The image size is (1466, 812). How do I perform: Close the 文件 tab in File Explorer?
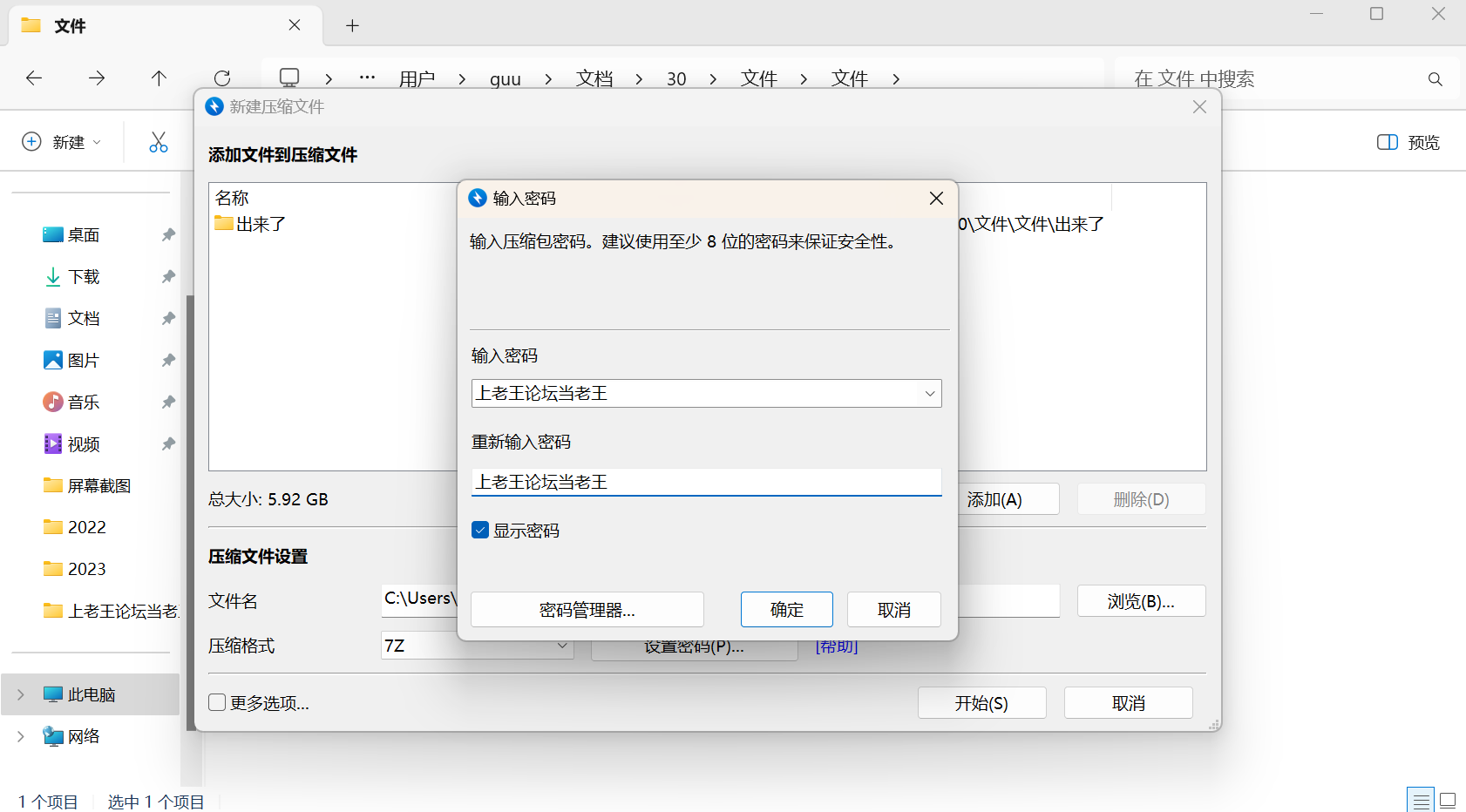295,25
